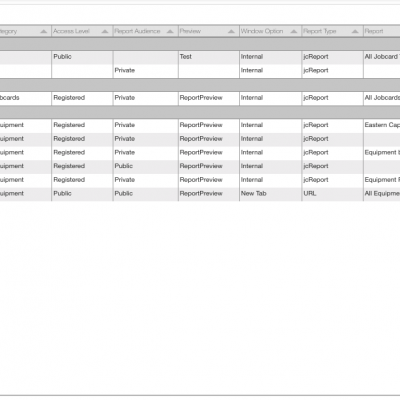Viewport: 400px width, 400px height.
Task: Click the Category column sort arrow
Action: pos(43,31)
